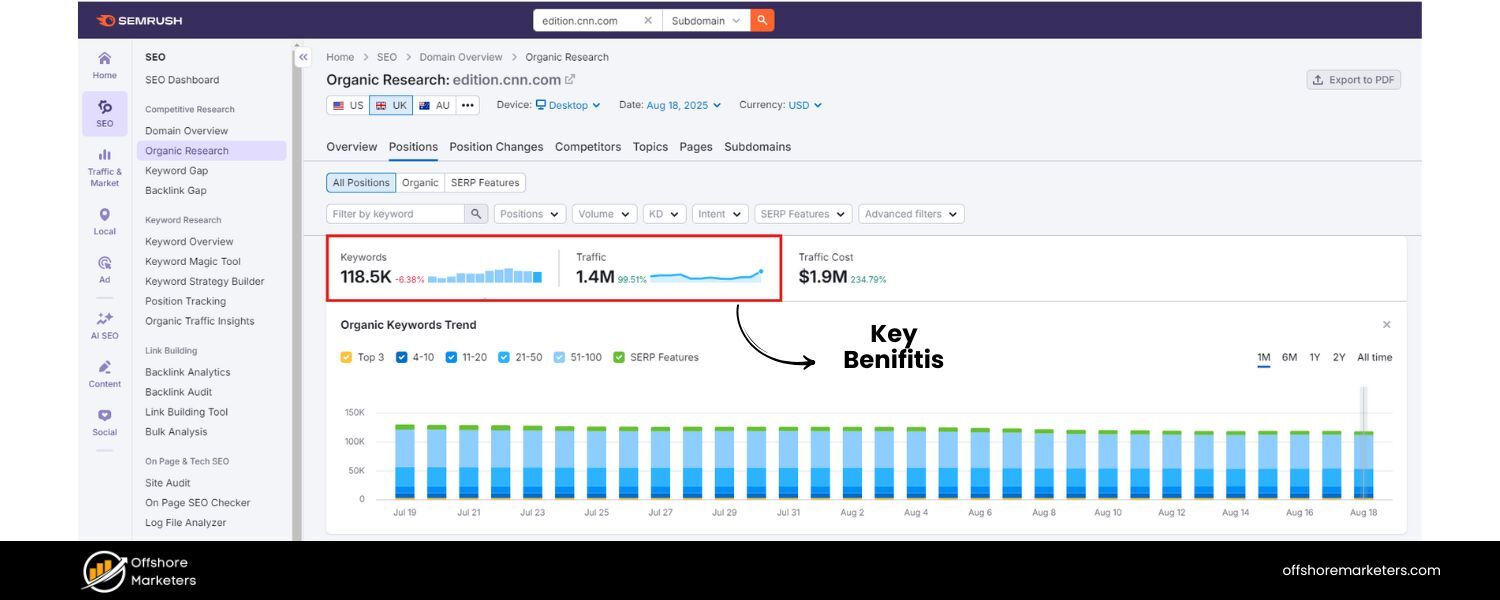Viewport: 1500px width, 600px height.
Task: Select the Position Changes tab
Action: 496,146
